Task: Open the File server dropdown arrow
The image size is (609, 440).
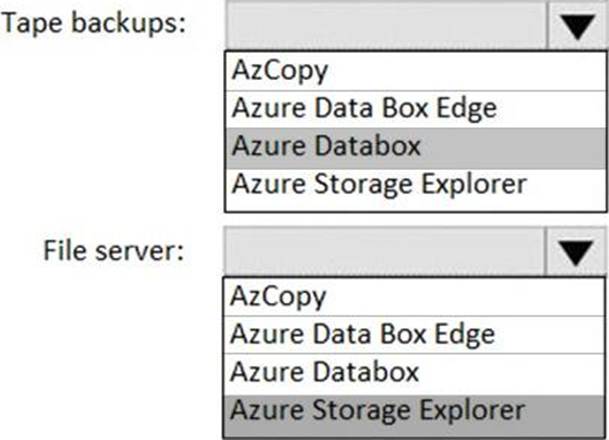Action: click(x=575, y=252)
